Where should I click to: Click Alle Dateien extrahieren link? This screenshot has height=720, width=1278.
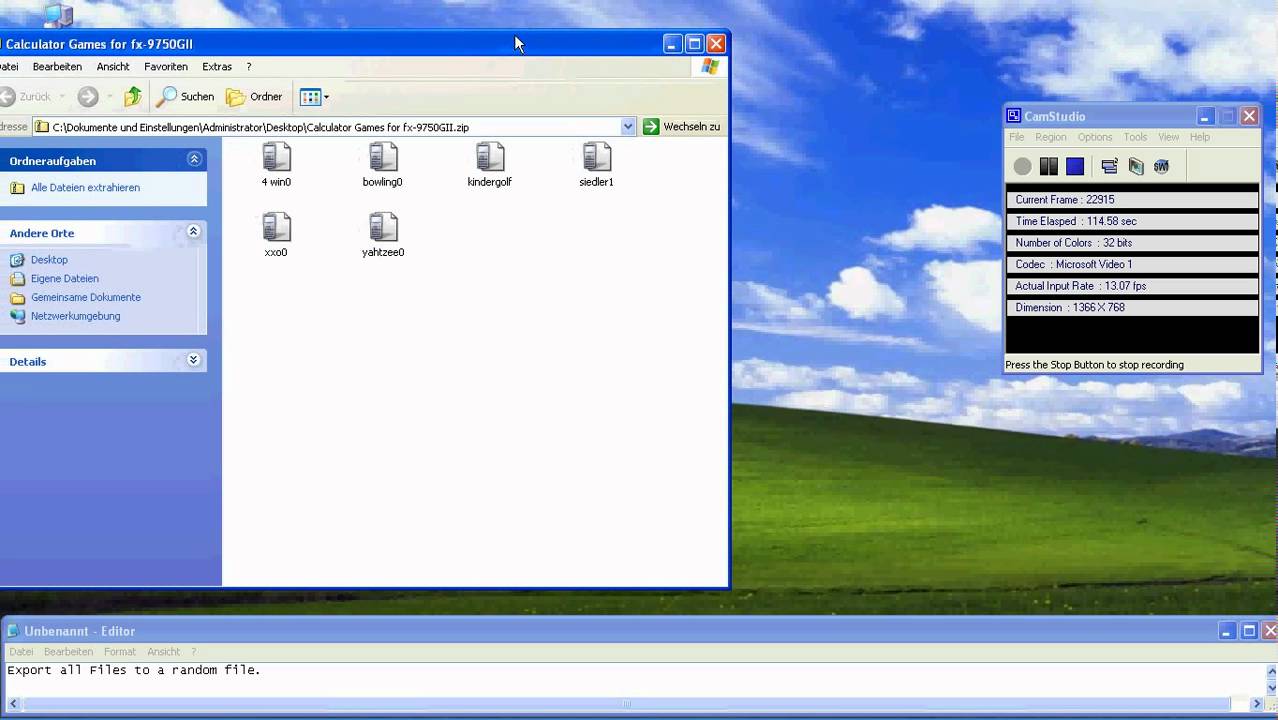(85, 188)
